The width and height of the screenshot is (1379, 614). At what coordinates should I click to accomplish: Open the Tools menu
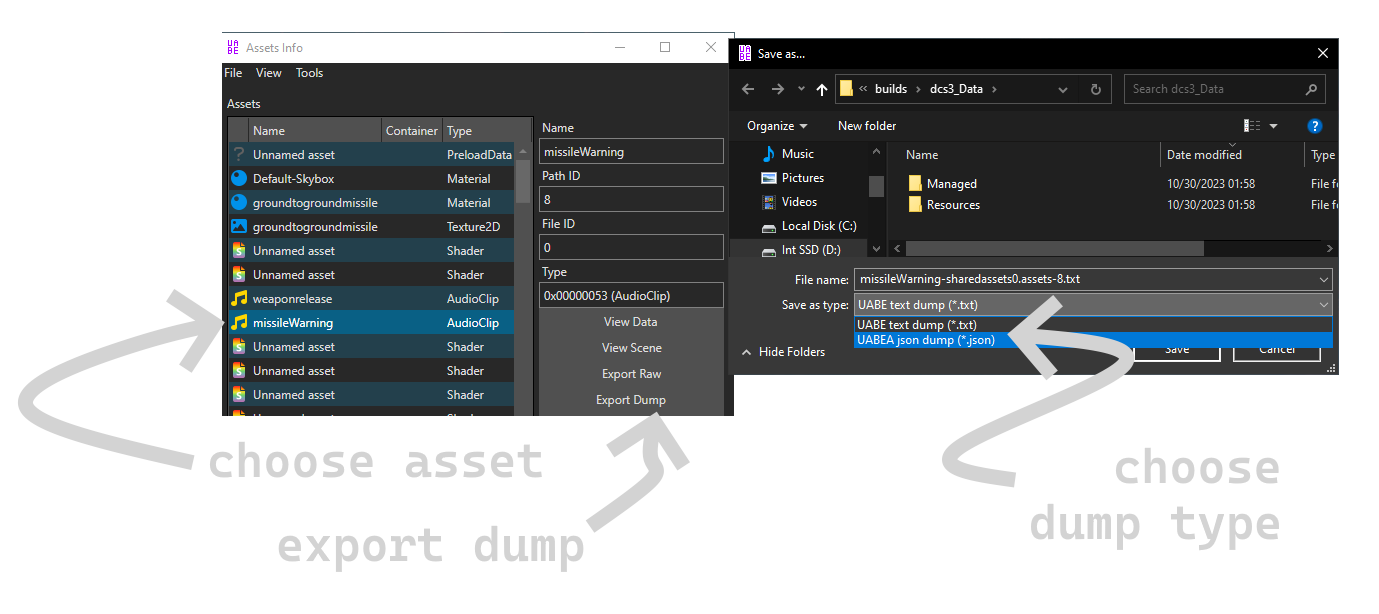pyautogui.click(x=309, y=73)
